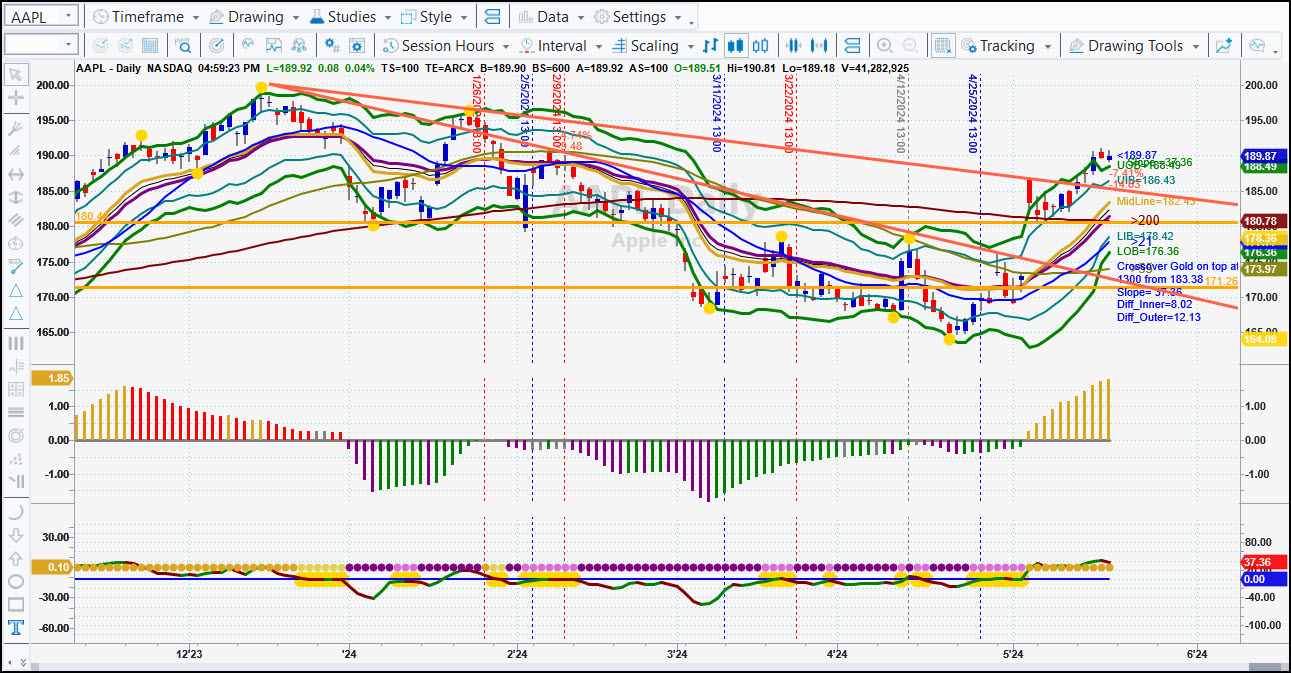The image size is (1291, 673).
Task: Click the wave icon at toolbar far right
Action: [x=1257, y=46]
